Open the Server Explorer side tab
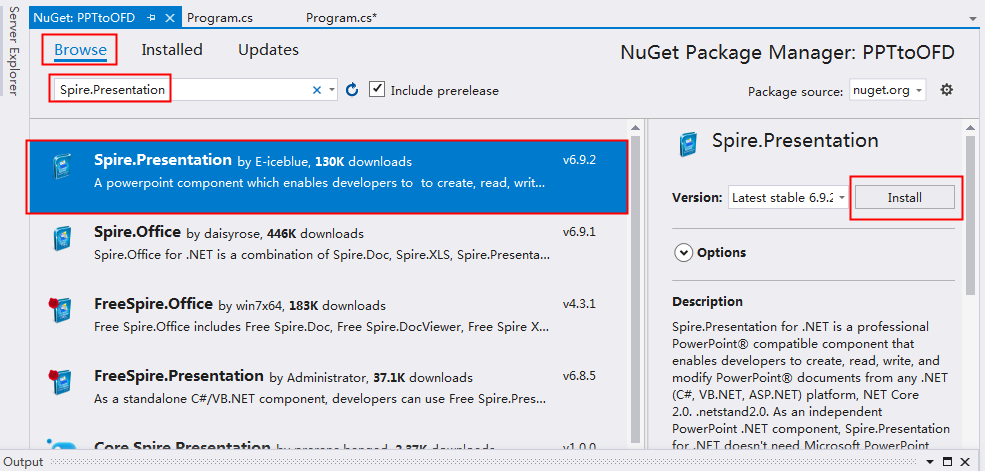Viewport: 985px width, 471px height. click(x=12, y=51)
